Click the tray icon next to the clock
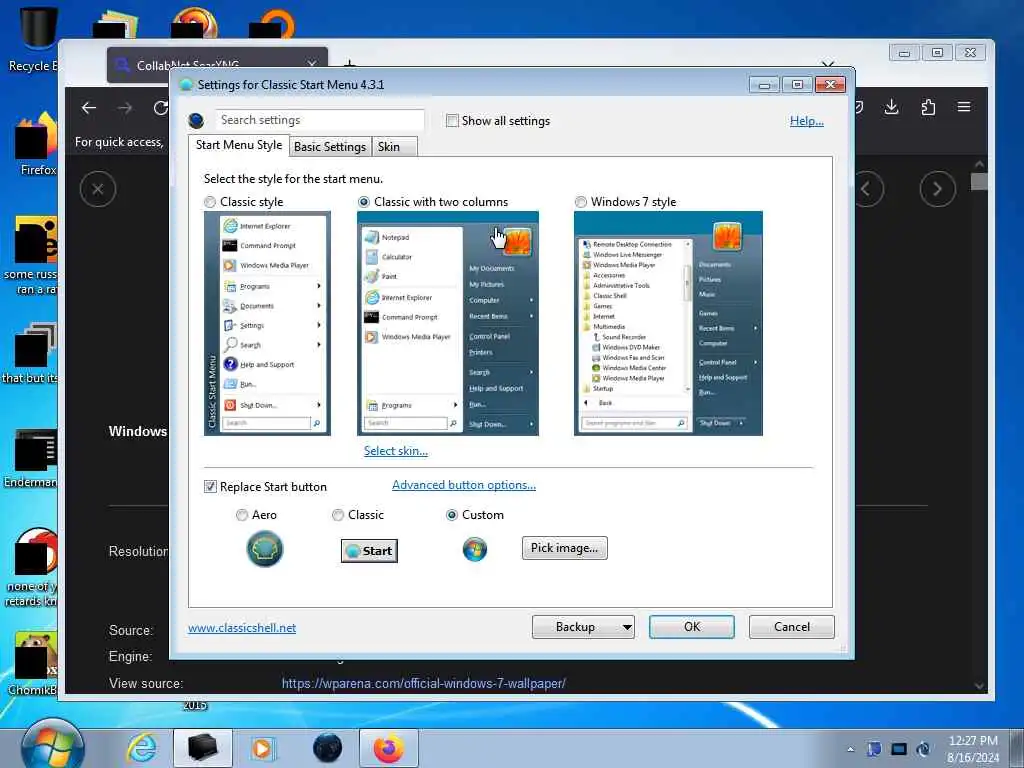This screenshot has height=768, width=1024. (923, 749)
